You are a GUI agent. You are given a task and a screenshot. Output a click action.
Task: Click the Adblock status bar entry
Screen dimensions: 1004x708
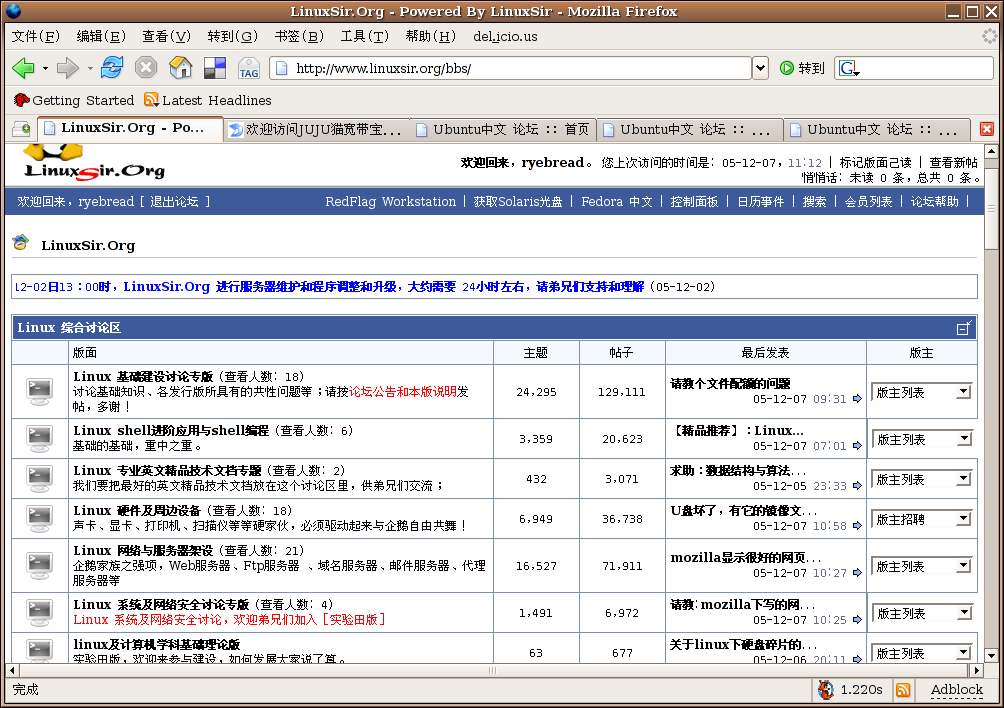[957, 689]
